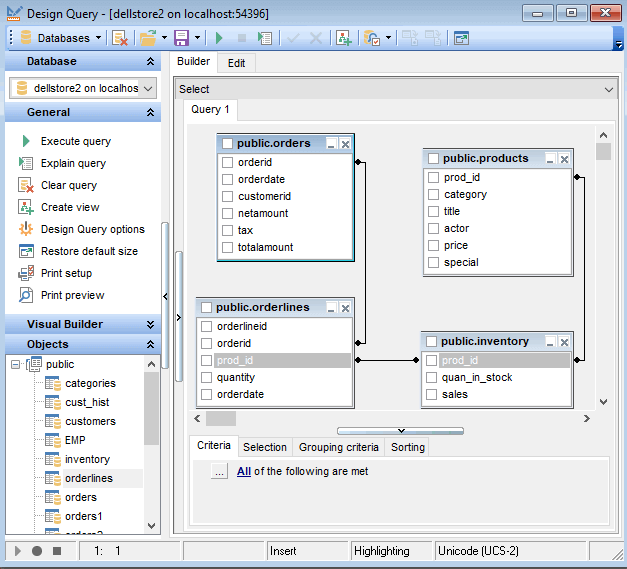Click the Explain query icon
Screen dimensions: 627x569
tap(26, 163)
